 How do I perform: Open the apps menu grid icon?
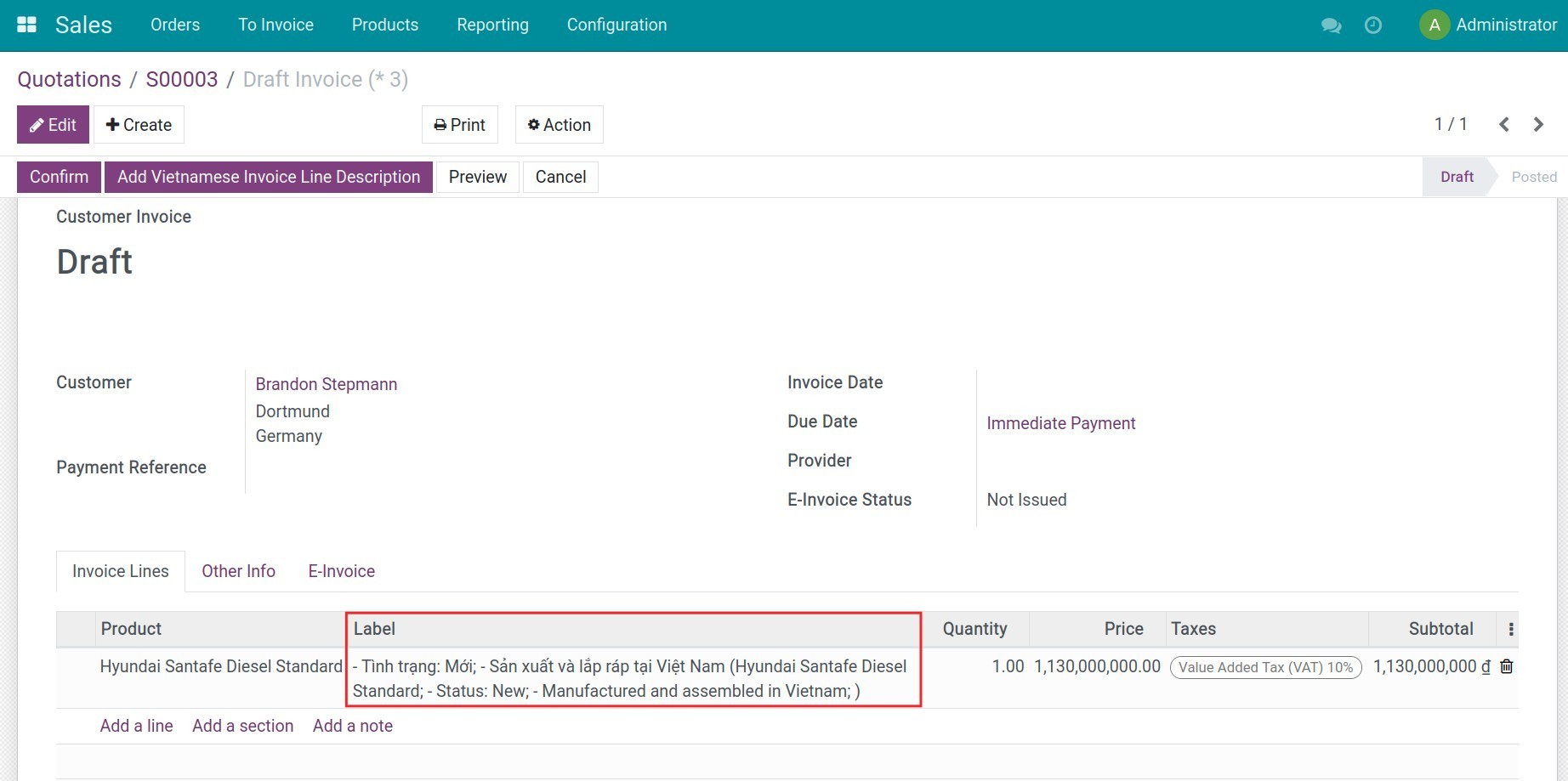pos(26,23)
